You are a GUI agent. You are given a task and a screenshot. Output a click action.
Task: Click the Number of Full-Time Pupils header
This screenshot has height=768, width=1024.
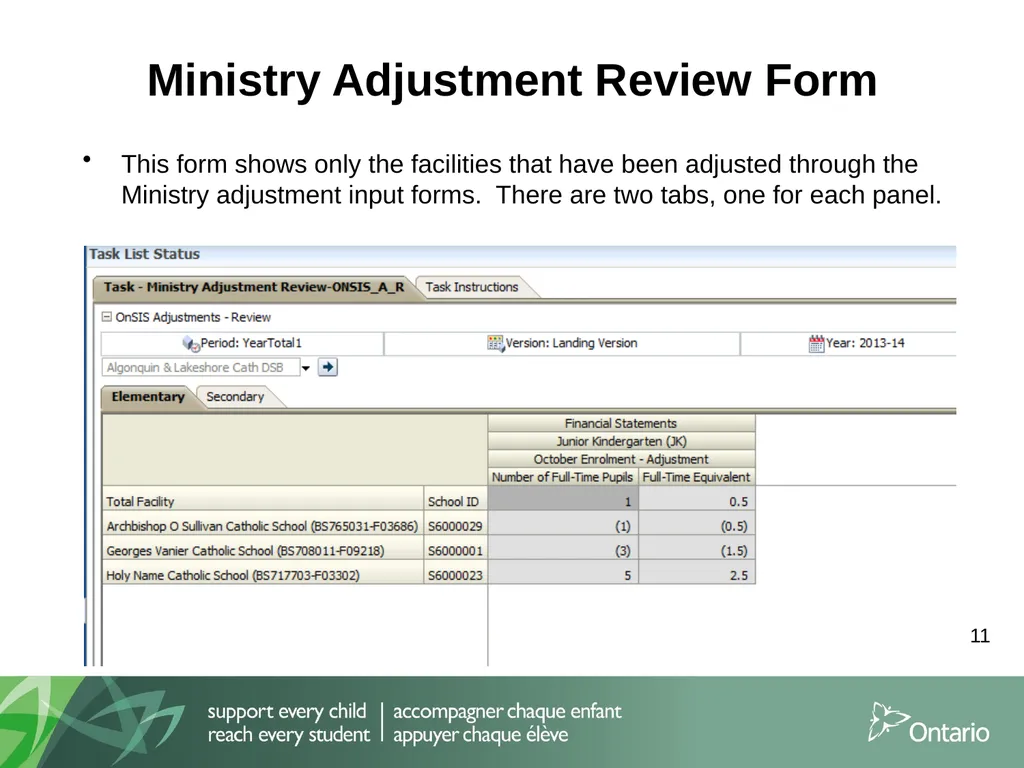pyautogui.click(x=562, y=477)
